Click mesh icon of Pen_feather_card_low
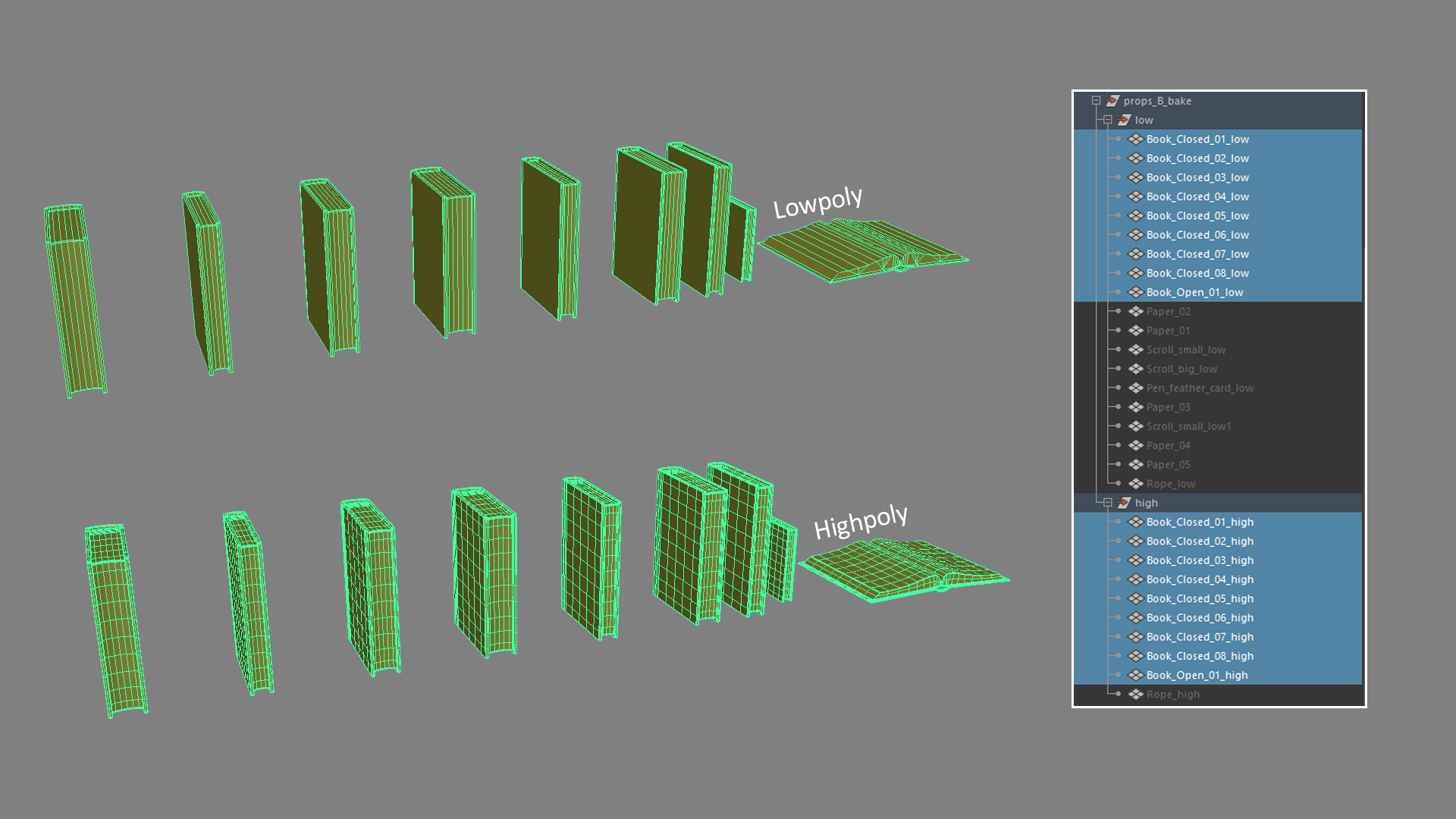The image size is (1456, 819). (x=1135, y=388)
